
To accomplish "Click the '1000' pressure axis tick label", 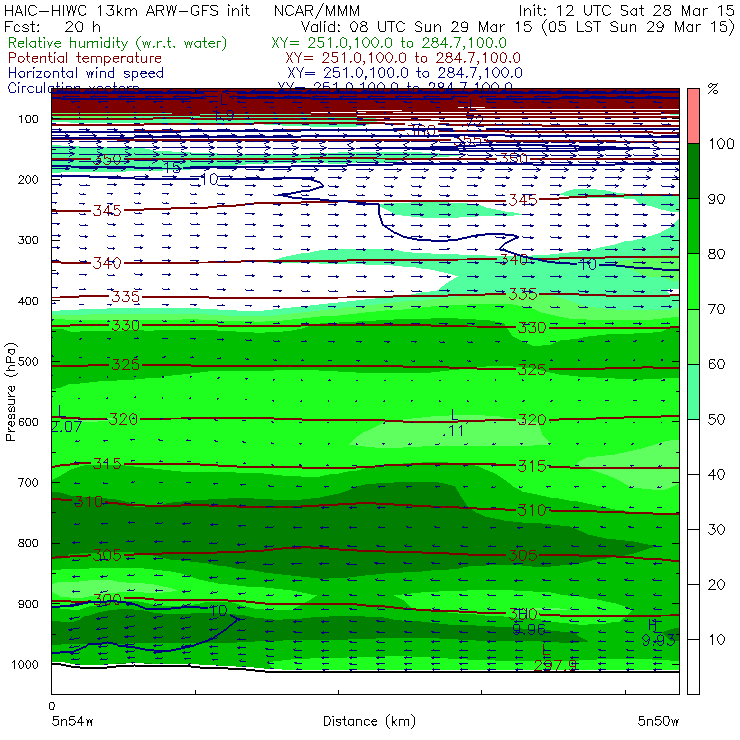I will [25, 664].
